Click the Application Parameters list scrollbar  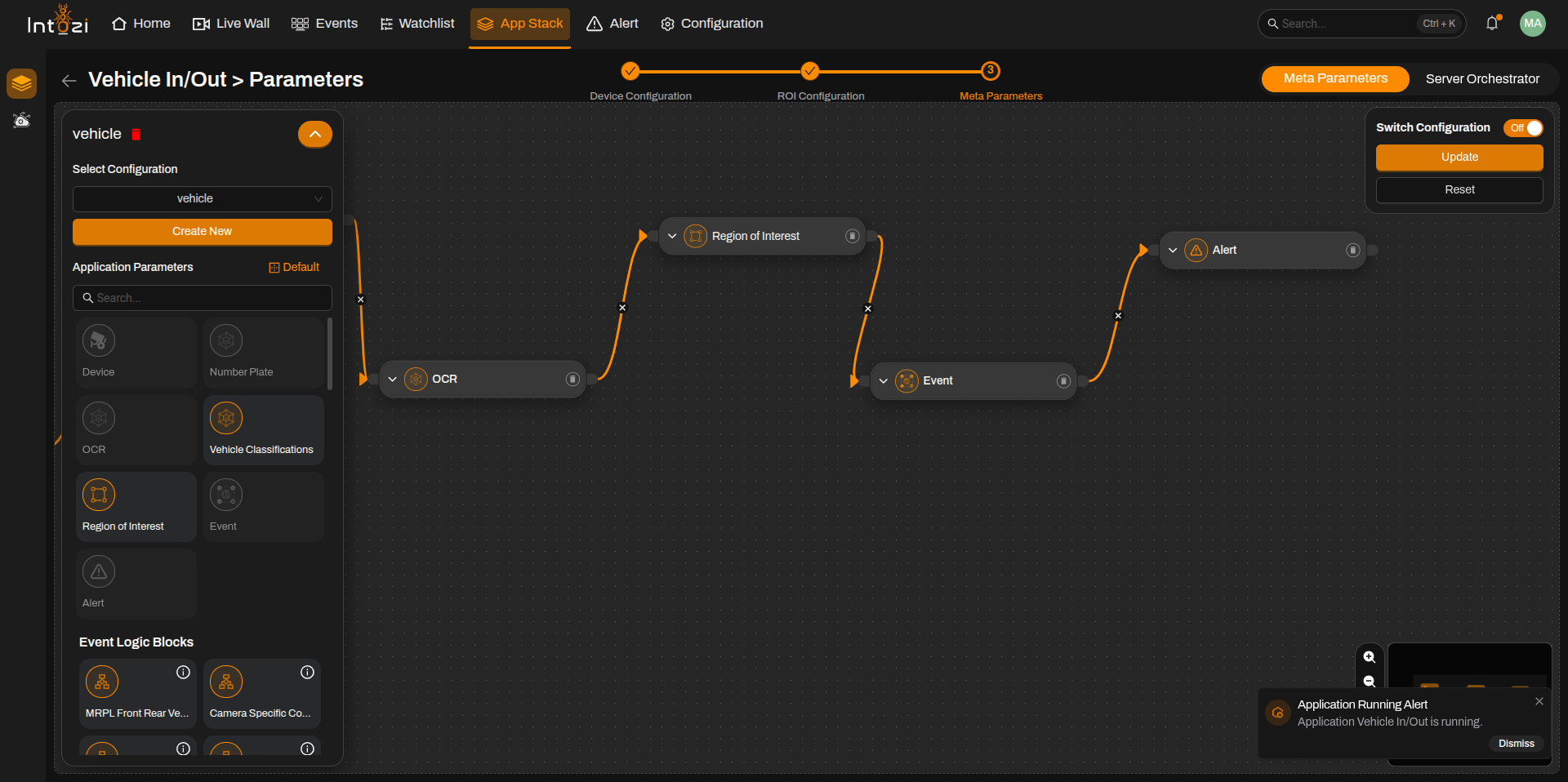330,354
